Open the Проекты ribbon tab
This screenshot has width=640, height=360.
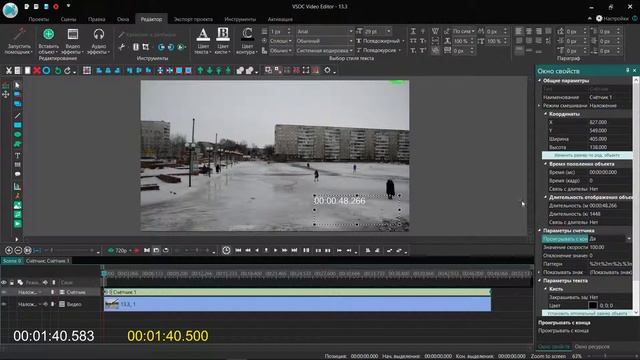39,19
